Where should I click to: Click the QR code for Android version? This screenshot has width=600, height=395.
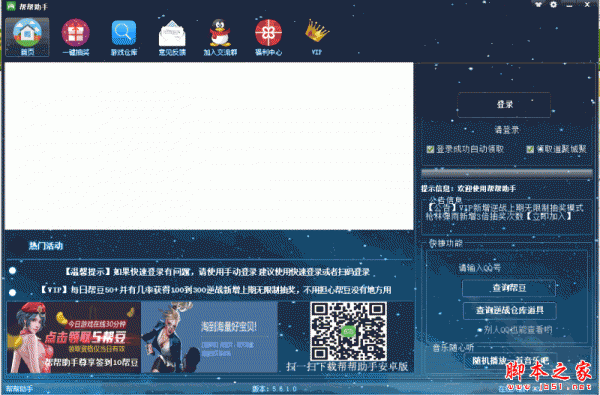click(348, 331)
